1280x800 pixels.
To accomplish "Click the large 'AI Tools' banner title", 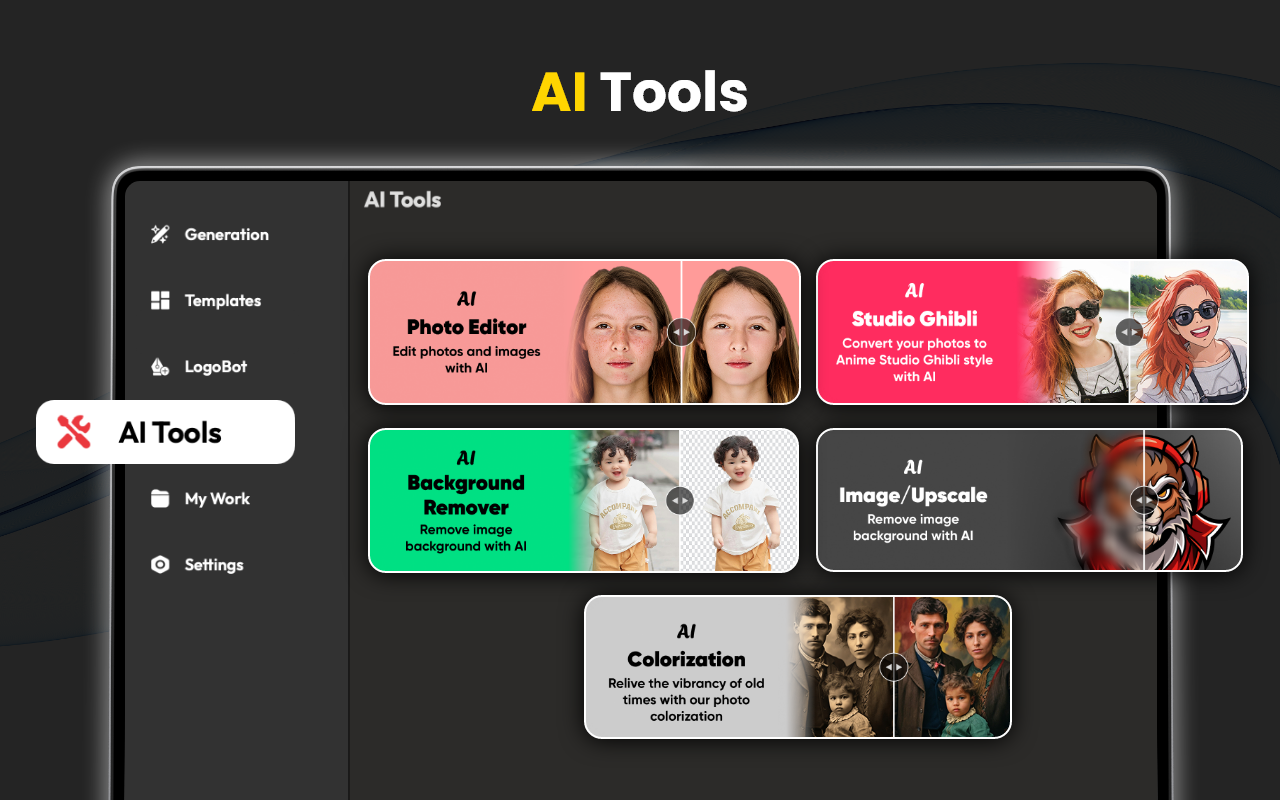I will [640, 92].
